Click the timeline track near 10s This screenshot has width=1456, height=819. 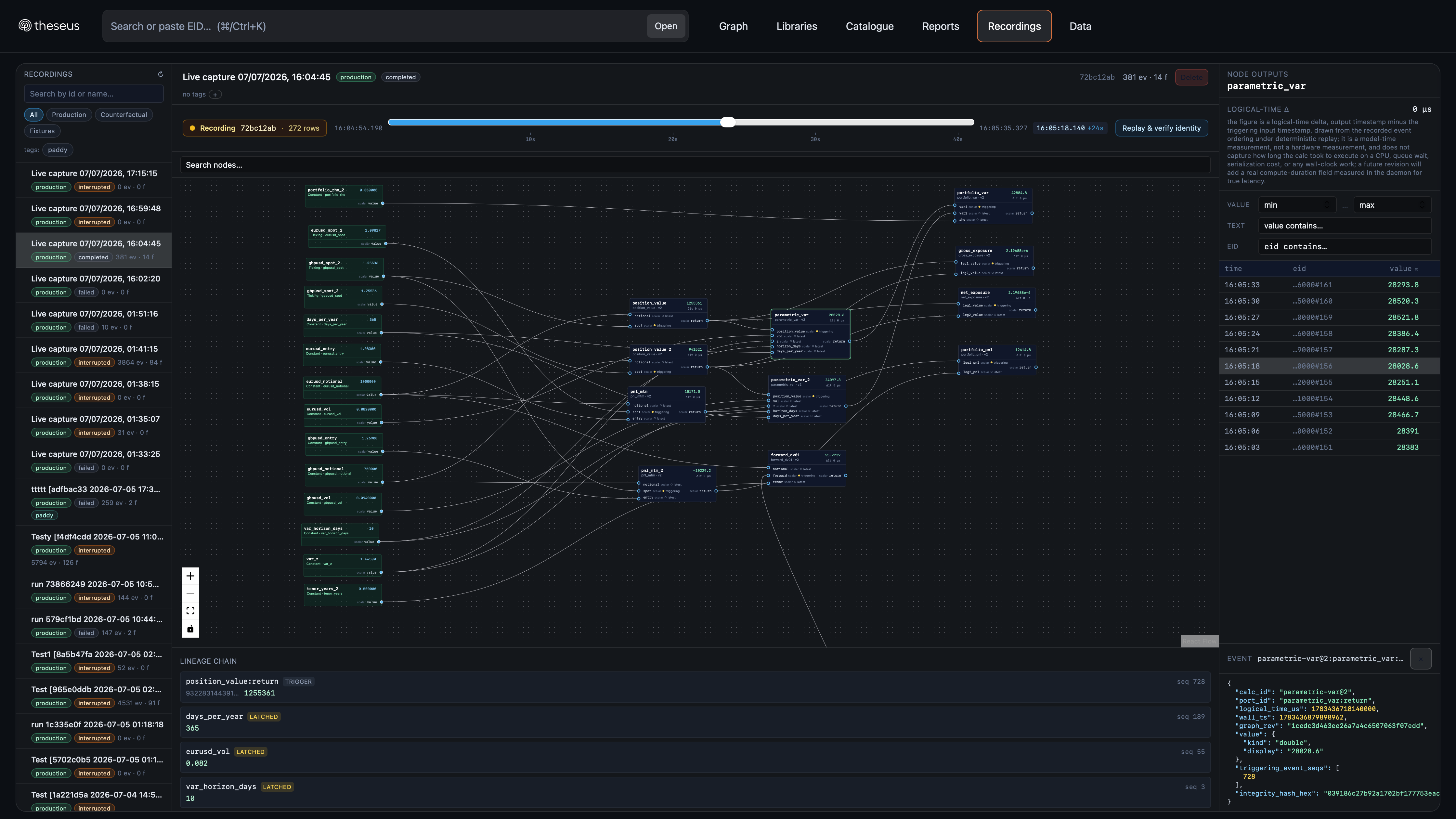click(530, 122)
